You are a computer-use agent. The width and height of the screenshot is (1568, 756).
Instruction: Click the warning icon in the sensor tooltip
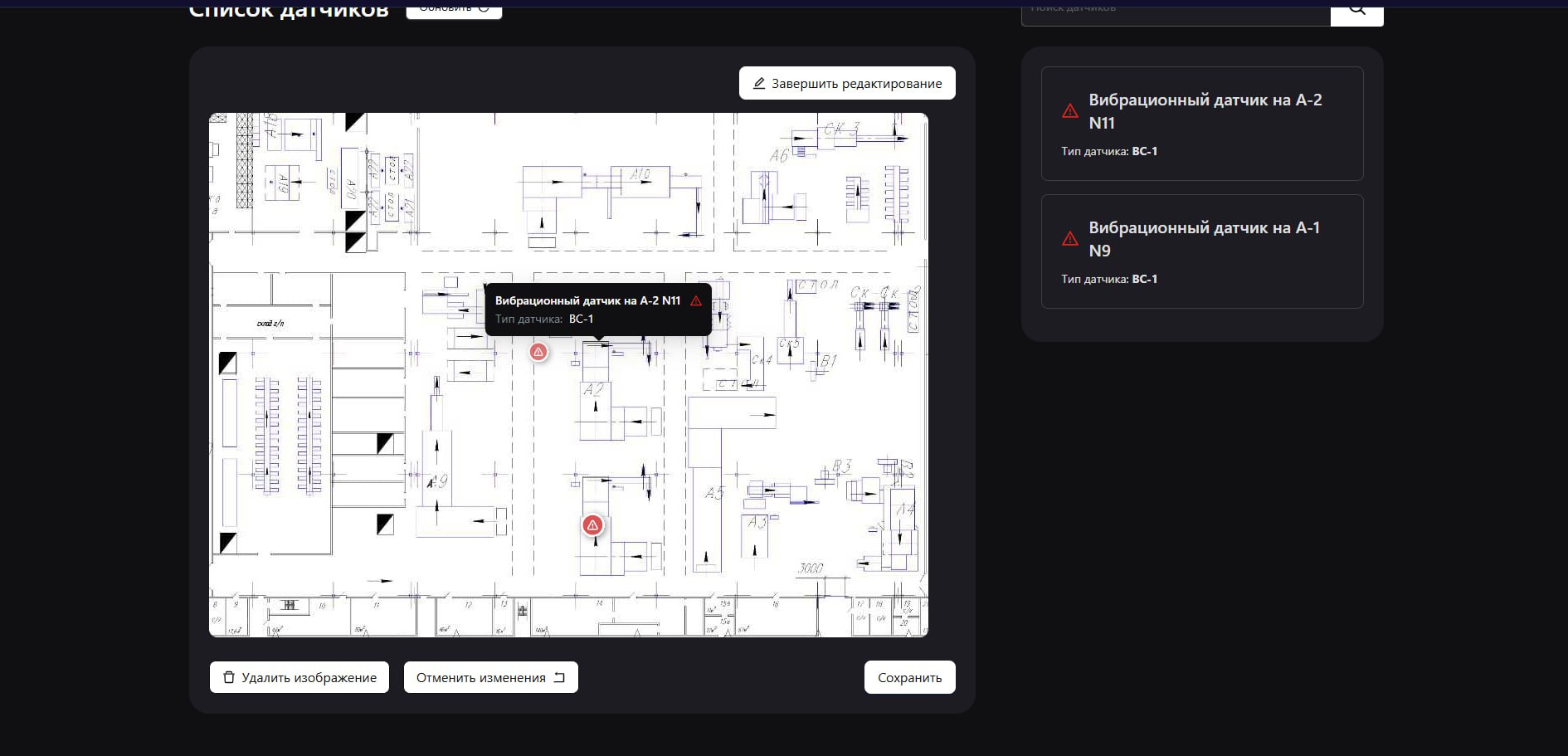pyautogui.click(x=696, y=300)
